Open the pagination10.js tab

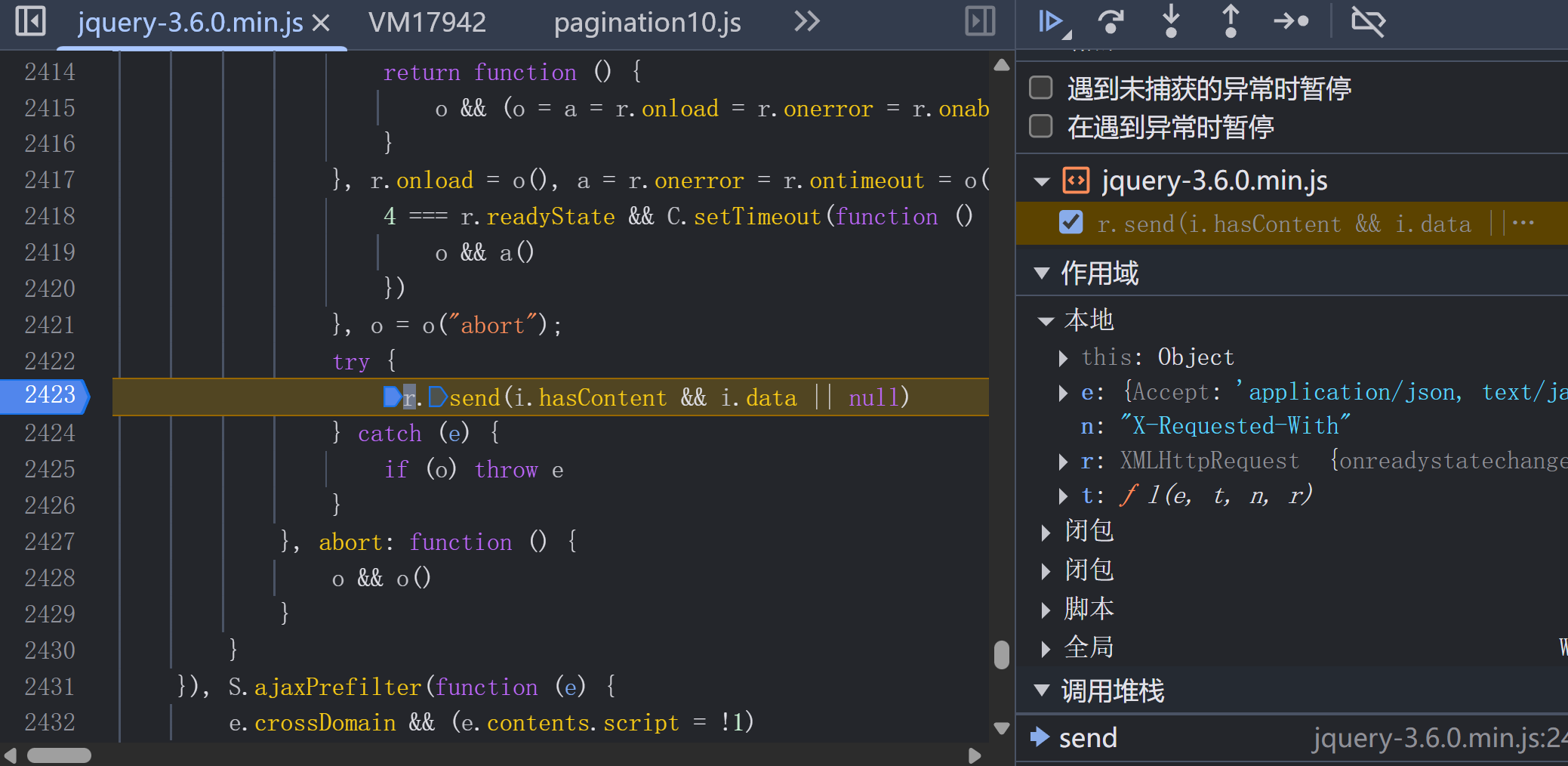[648, 23]
